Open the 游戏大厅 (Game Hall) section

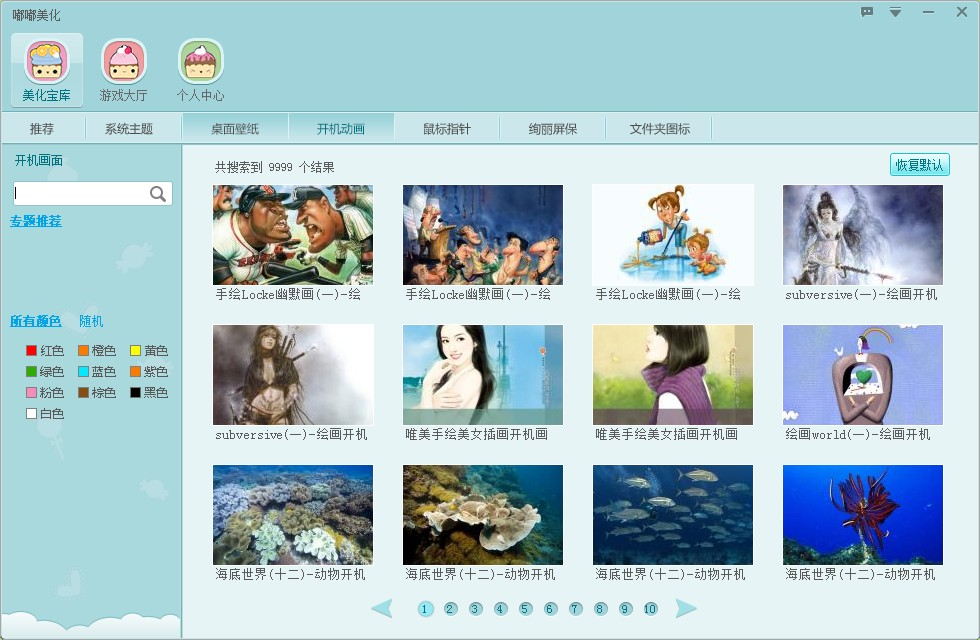pos(122,68)
